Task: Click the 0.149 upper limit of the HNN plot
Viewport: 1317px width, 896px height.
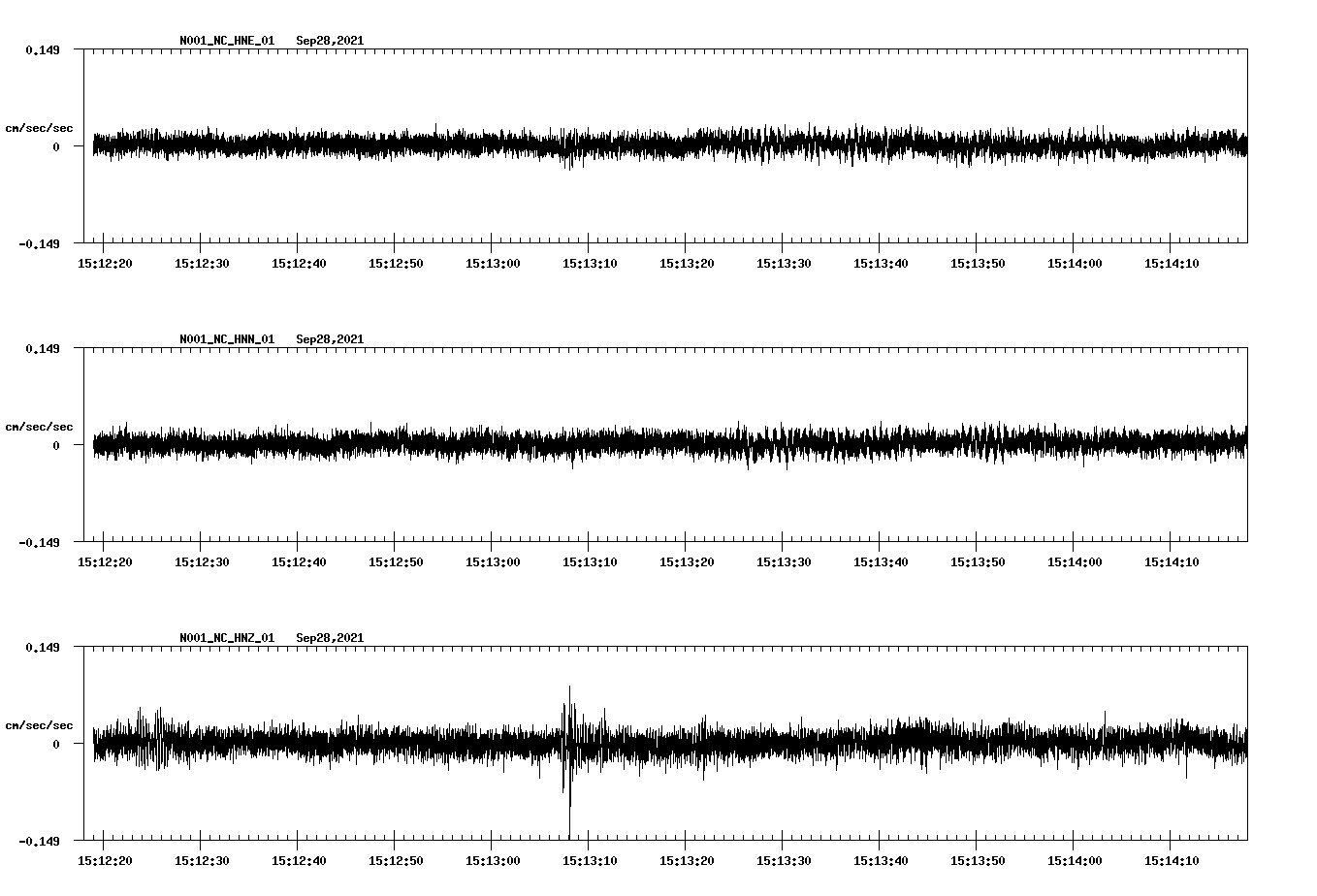Action: point(42,348)
